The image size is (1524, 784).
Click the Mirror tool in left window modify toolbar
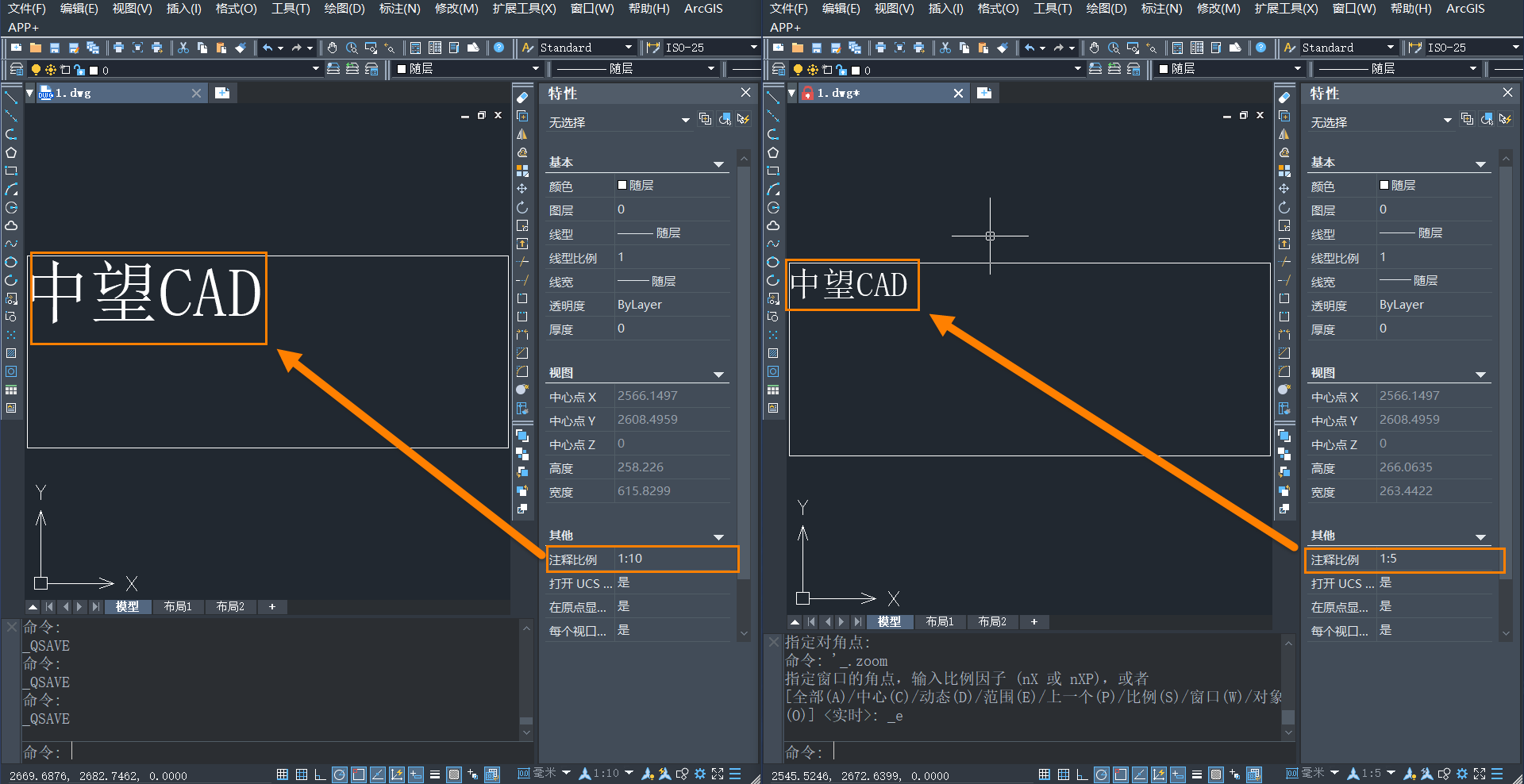(x=522, y=134)
